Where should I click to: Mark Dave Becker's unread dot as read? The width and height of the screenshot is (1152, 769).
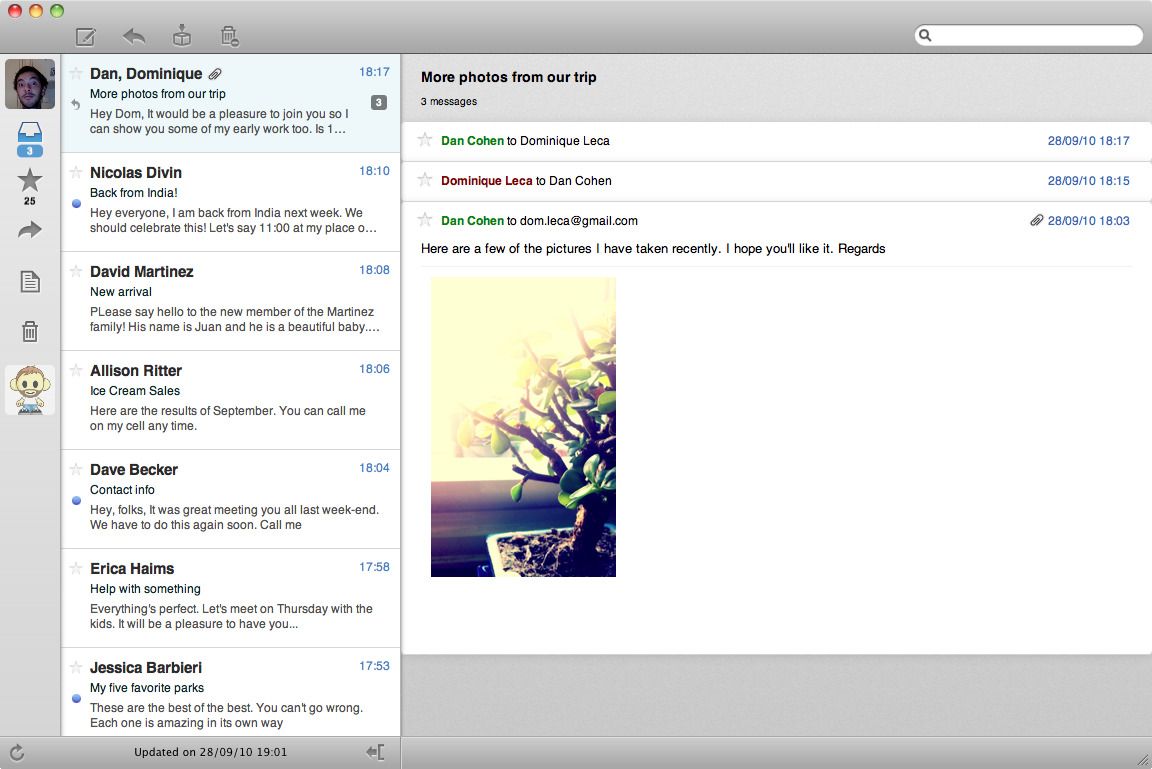[76, 500]
